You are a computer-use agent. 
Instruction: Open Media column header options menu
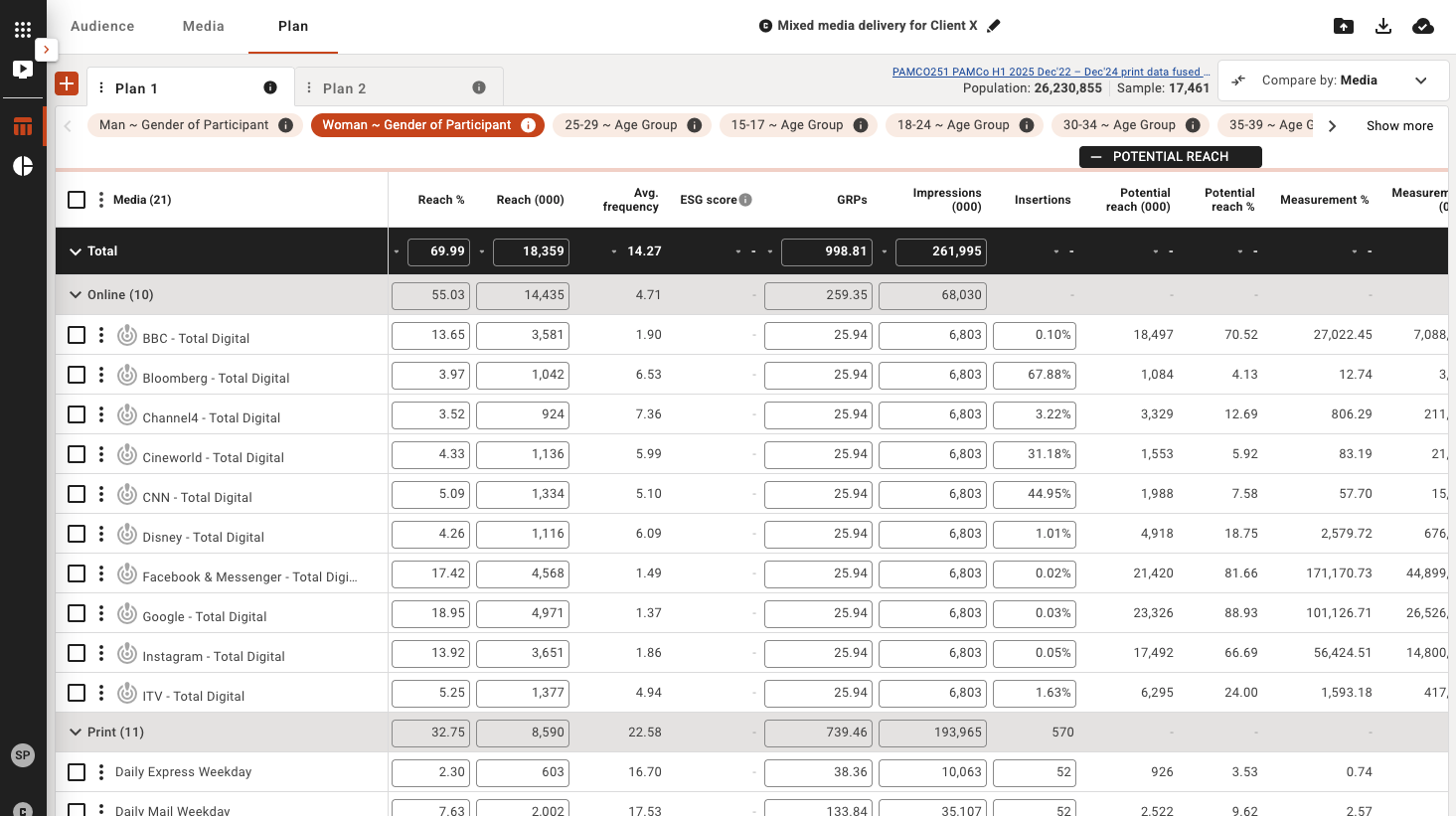click(101, 200)
